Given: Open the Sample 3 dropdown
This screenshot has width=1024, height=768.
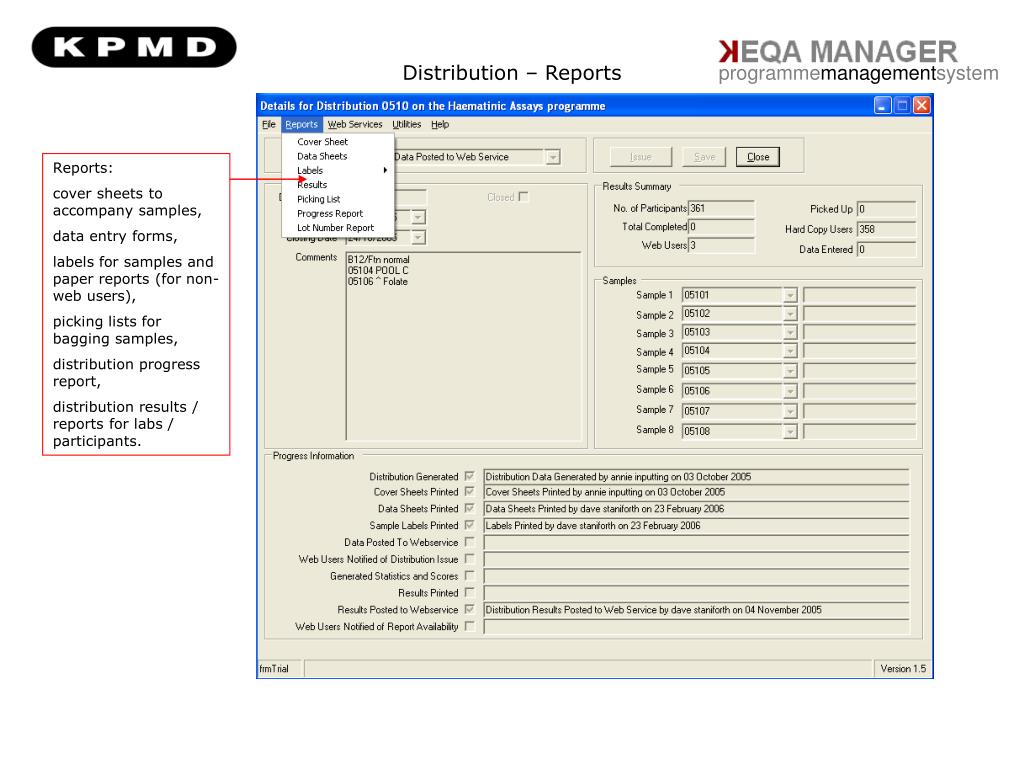Looking at the screenshot, I should point(790,333).
